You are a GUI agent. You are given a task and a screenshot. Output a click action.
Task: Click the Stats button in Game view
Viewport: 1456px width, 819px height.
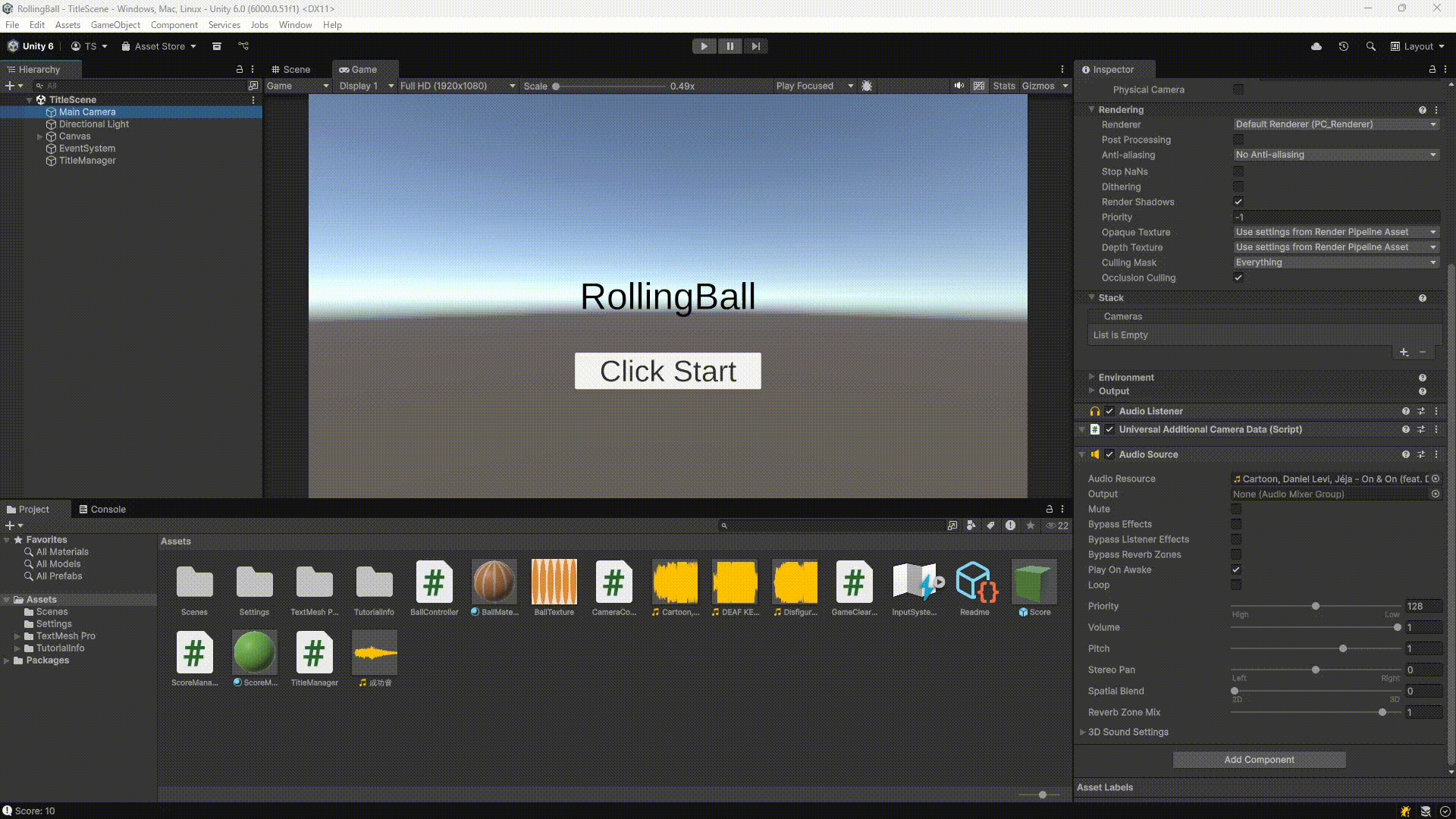pos(1003,86)
